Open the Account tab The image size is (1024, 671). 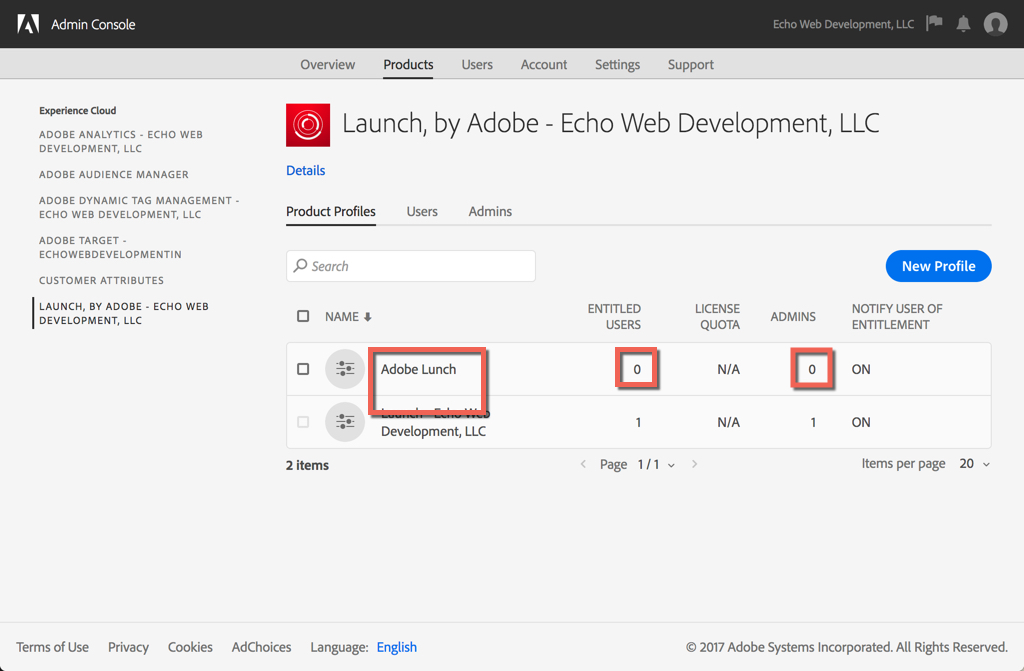point(543,65)
